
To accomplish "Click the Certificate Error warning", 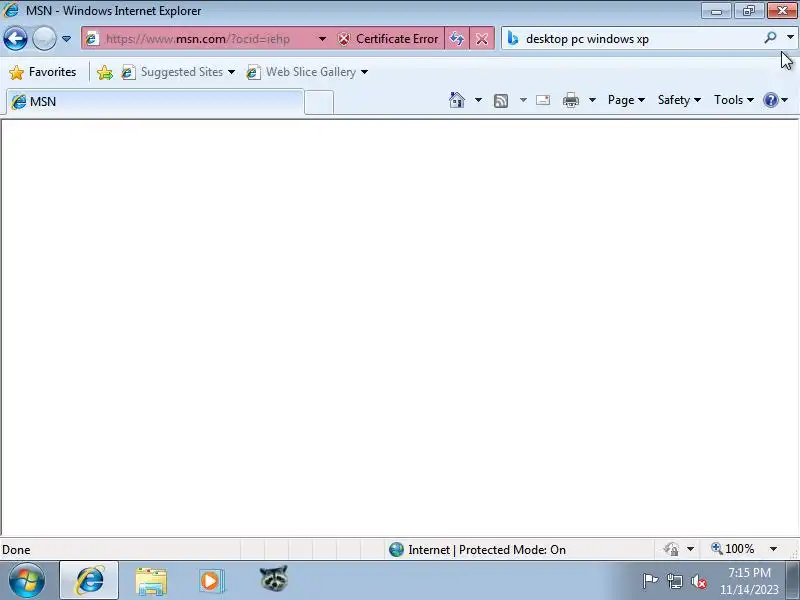I will pyautogui.click(x=388, y=39).
